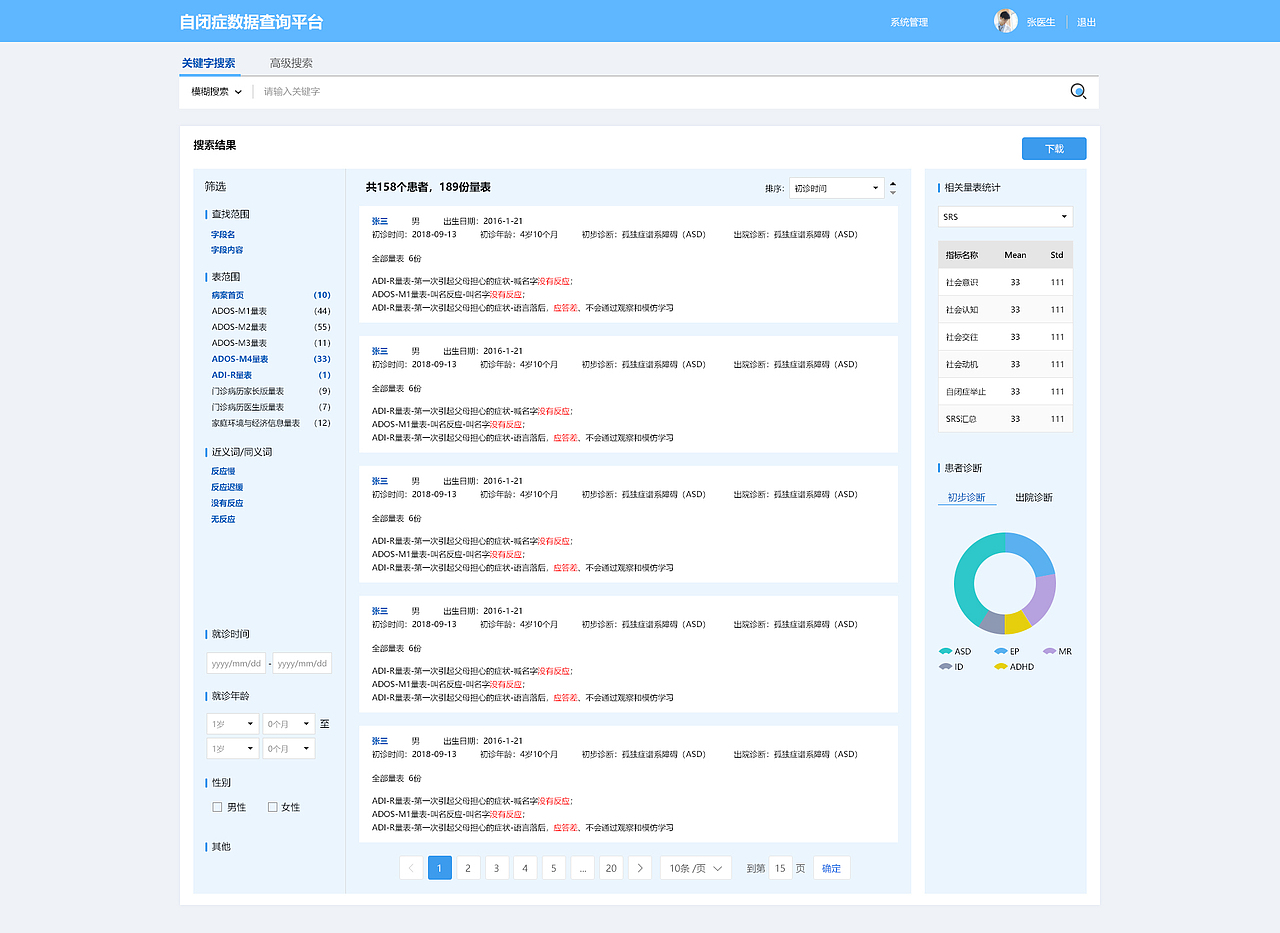This screenshot has height=933, width=1280.
Task: Open patient 张三 in first result card
Action: [380, 221]
